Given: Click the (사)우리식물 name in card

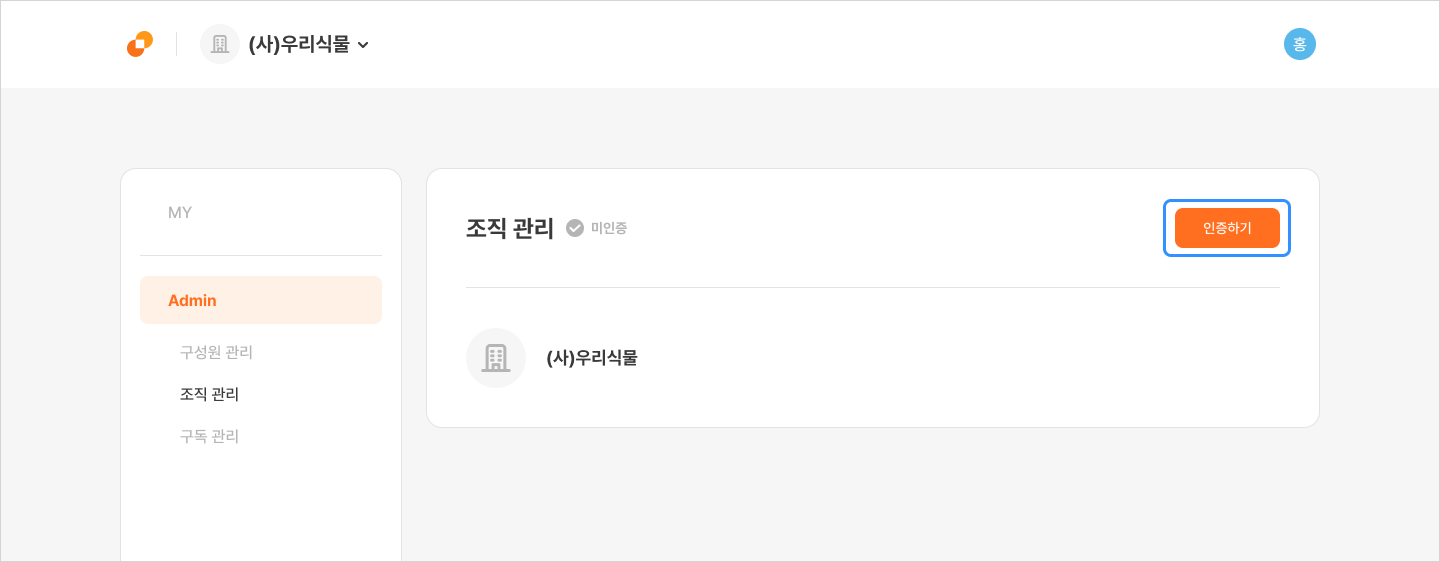Looking at the screenshot, I should click(x=592, y=358).
